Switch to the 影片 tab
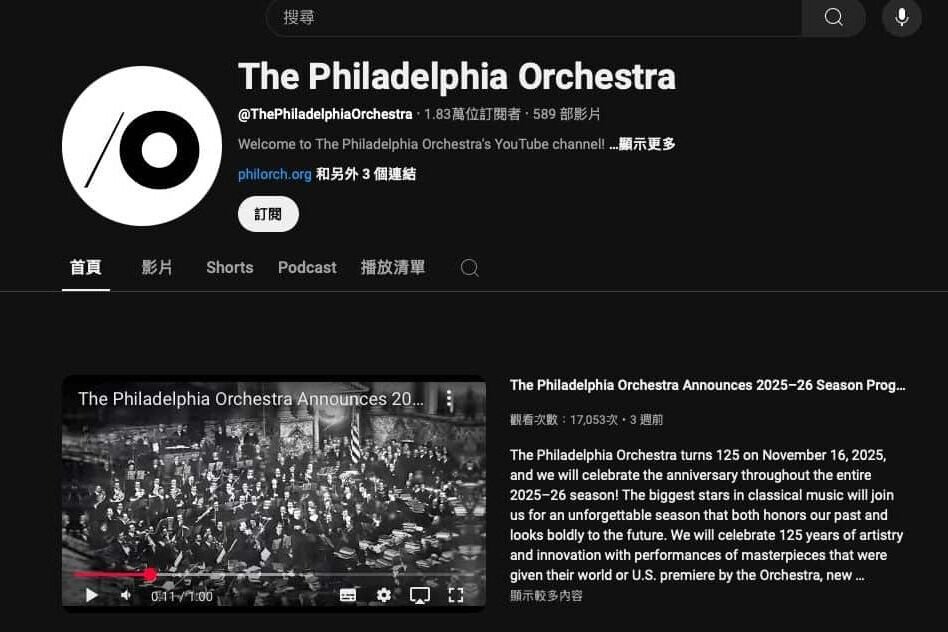Screen dimensions: 948x632 coord(157,267)
